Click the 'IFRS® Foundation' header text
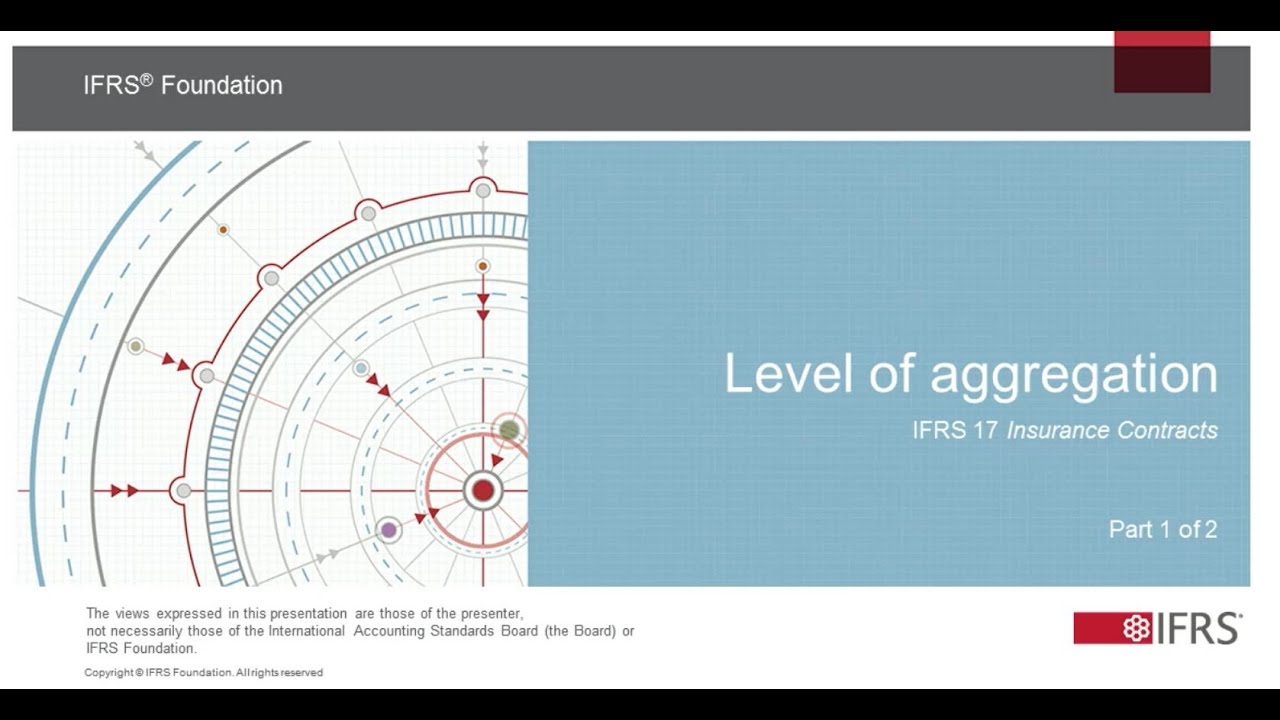The image size is (1280, 720). point(183,85)
